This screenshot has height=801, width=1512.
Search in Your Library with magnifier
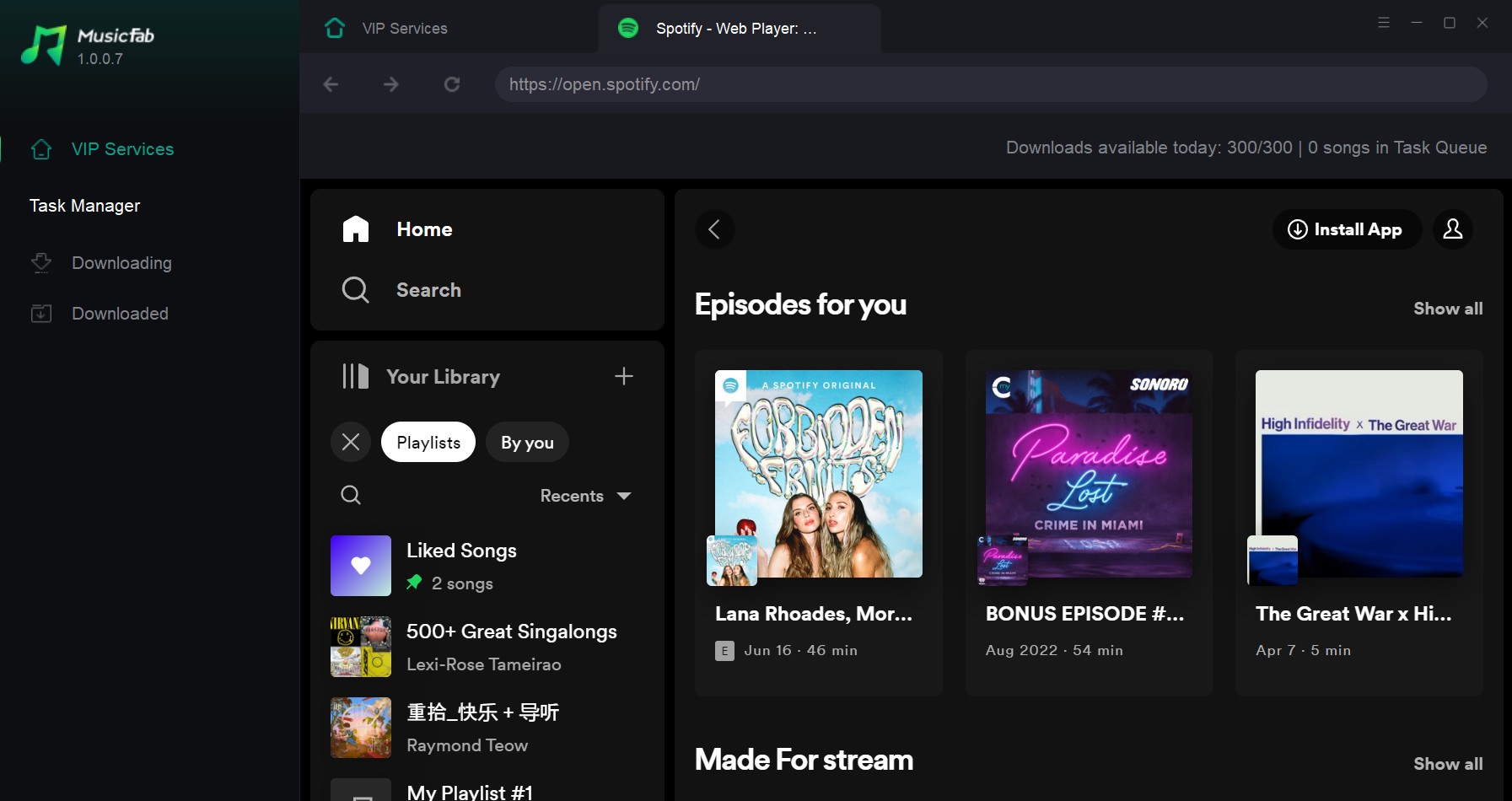coord(351,495)
